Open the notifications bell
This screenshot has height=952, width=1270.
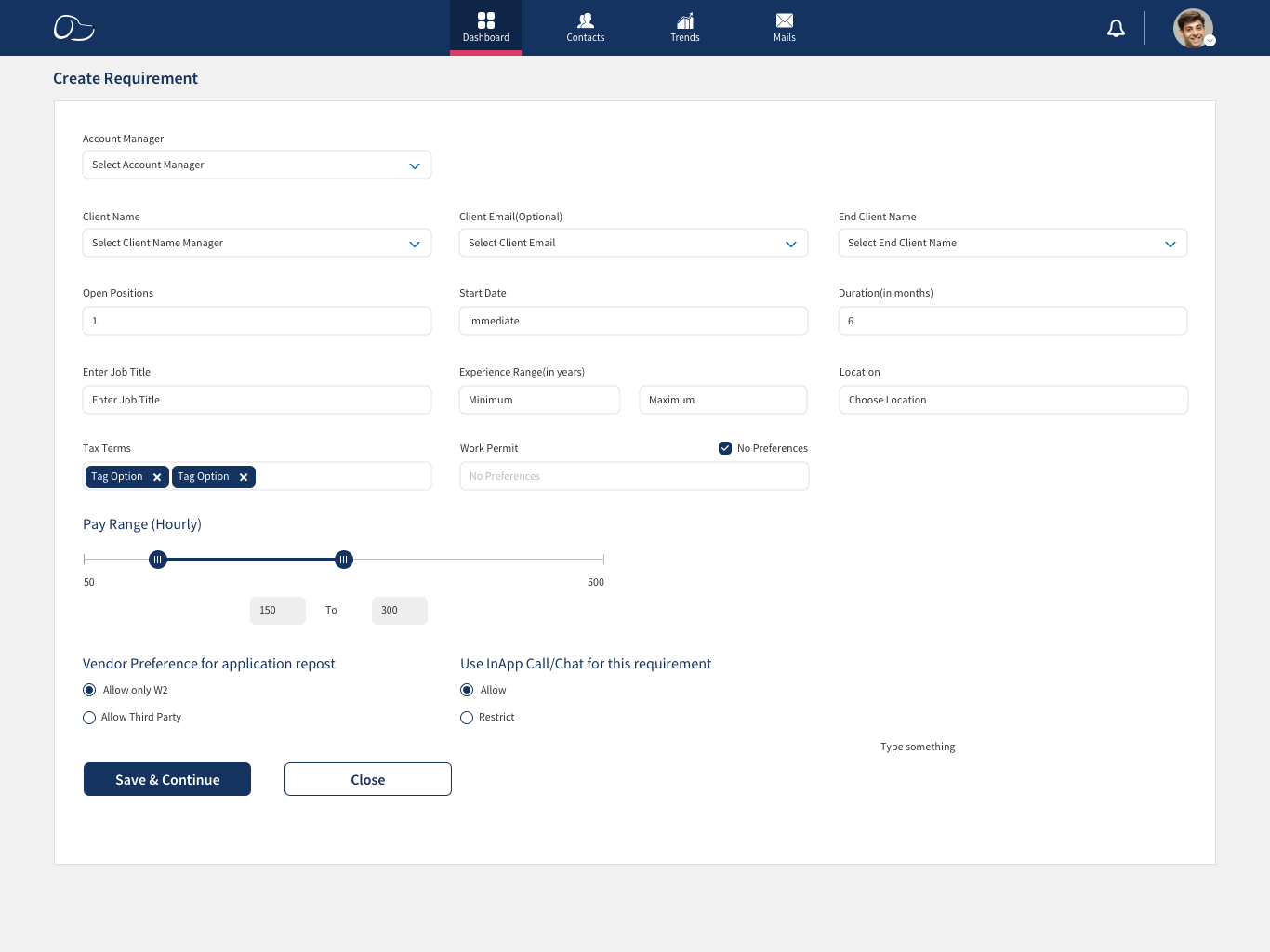[x=1116, y=29]
